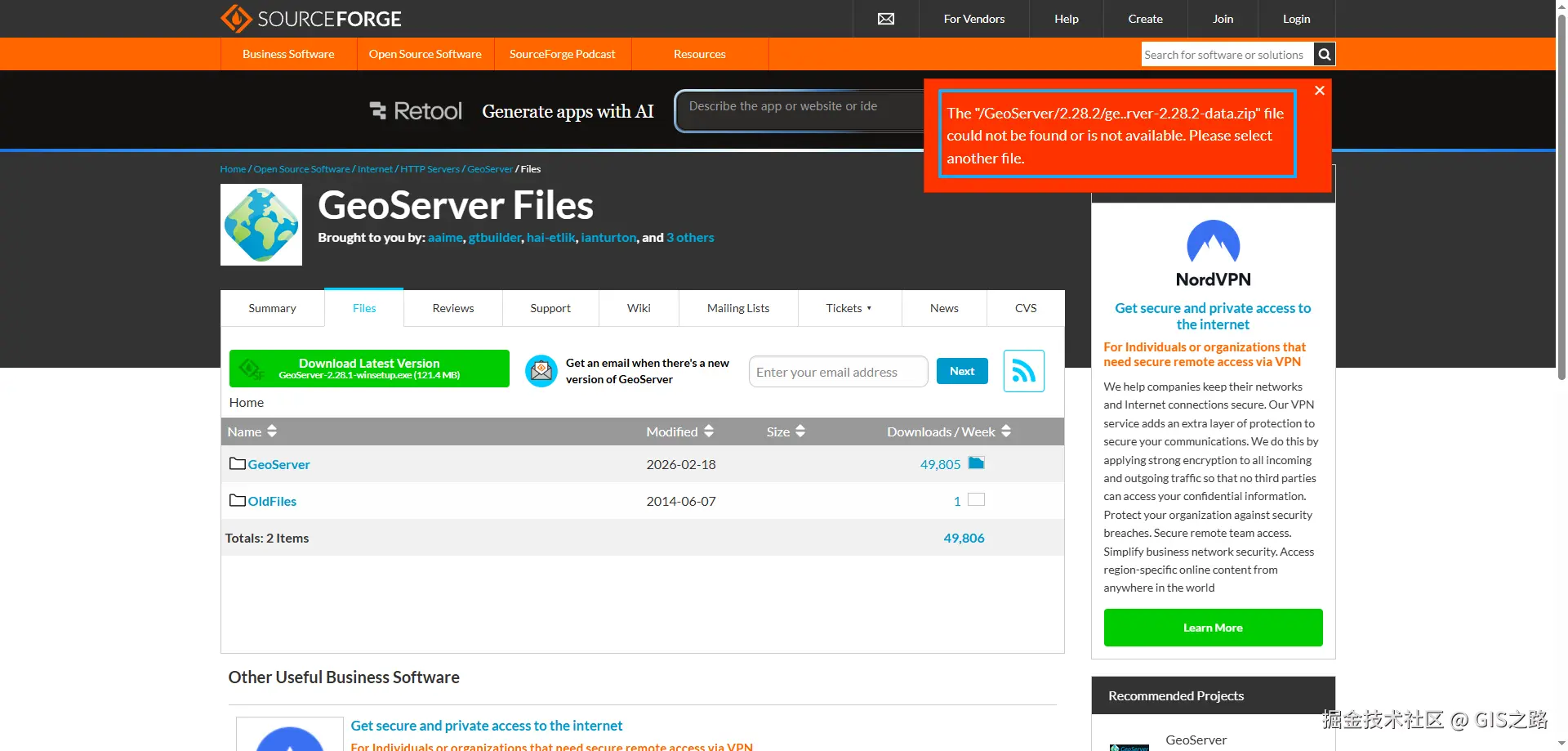This screenshot has width=1568, height=751.
Task: Sort files by Modified date
Action: tap(680, 431)
